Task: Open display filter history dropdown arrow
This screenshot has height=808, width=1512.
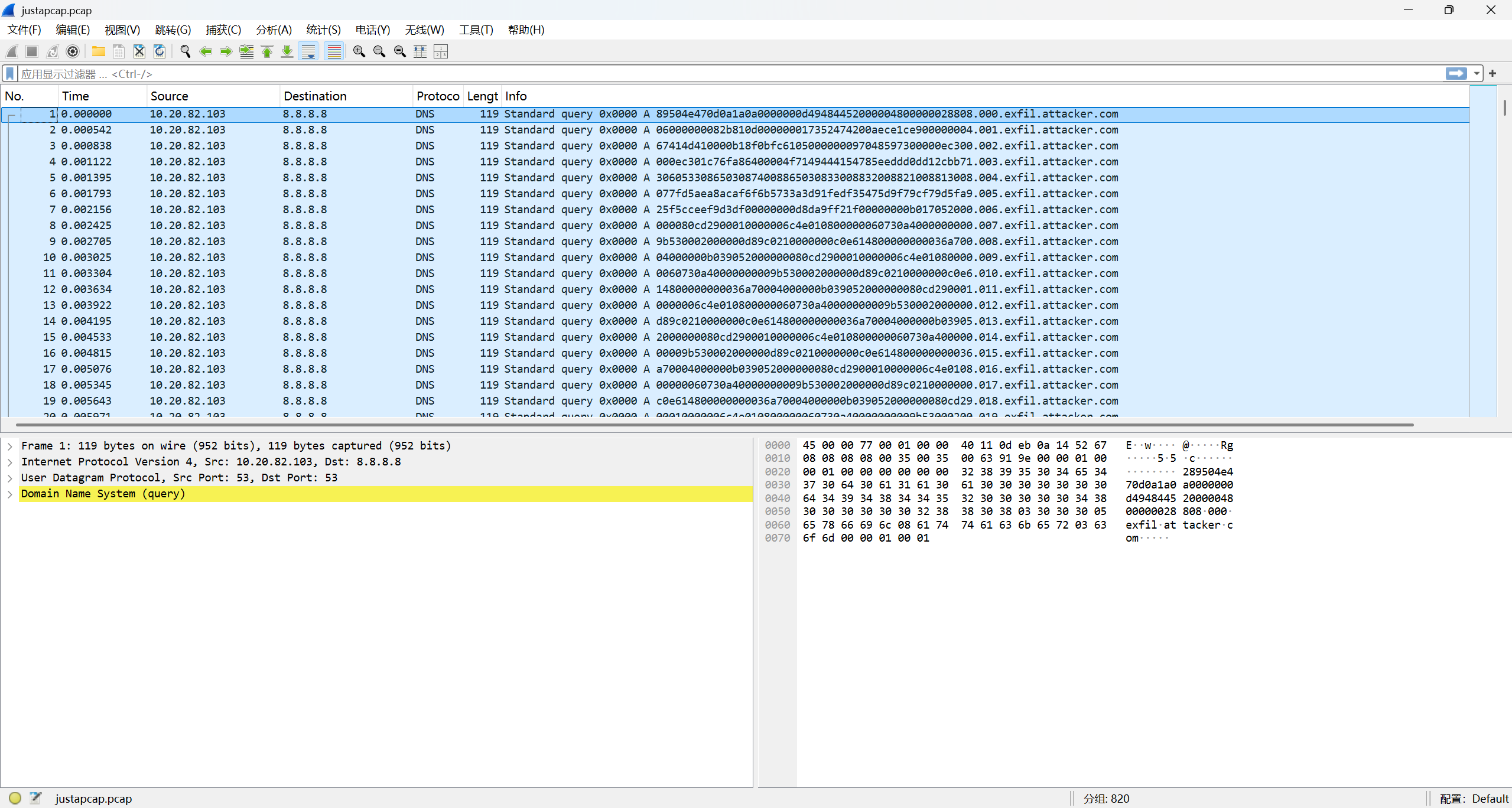Action: pyautogui.click(x=1477, y=74)
